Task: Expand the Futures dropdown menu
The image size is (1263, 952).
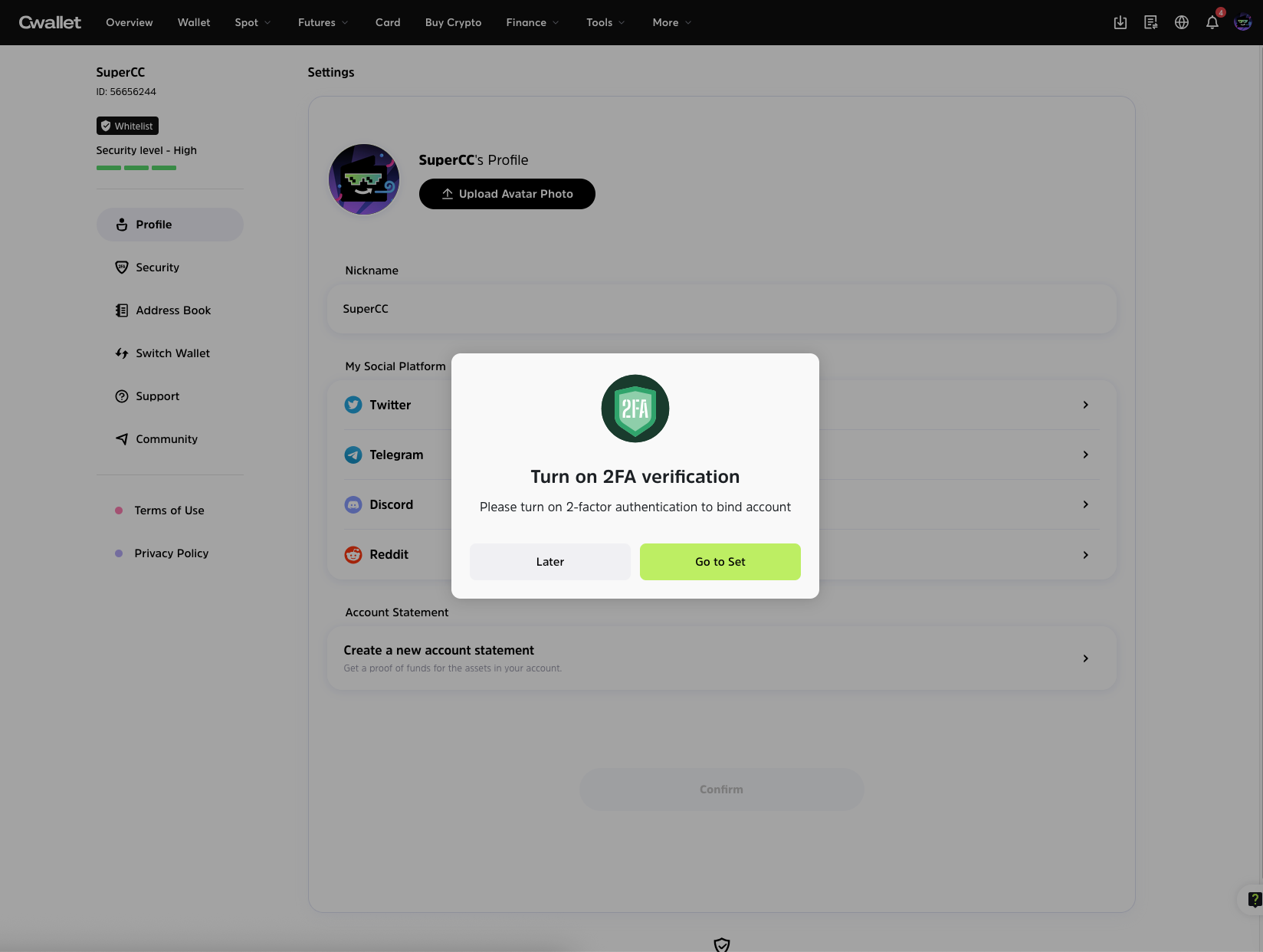Action: tap(323, 22)
